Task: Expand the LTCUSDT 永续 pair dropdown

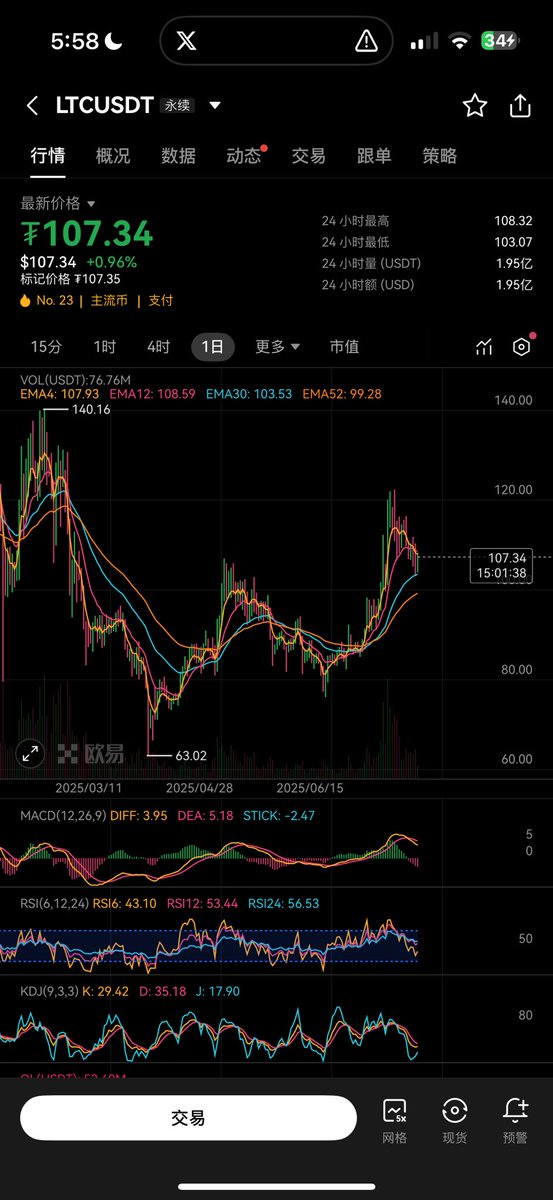Action: point(215,105)
